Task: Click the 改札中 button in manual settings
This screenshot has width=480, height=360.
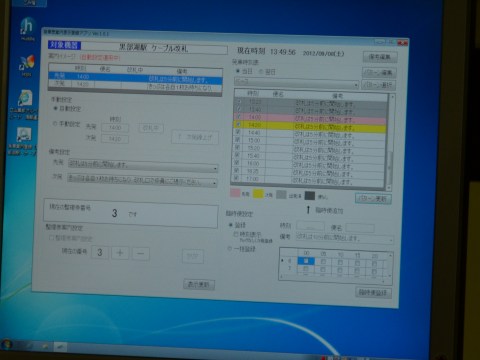Action: click(151, 128)
